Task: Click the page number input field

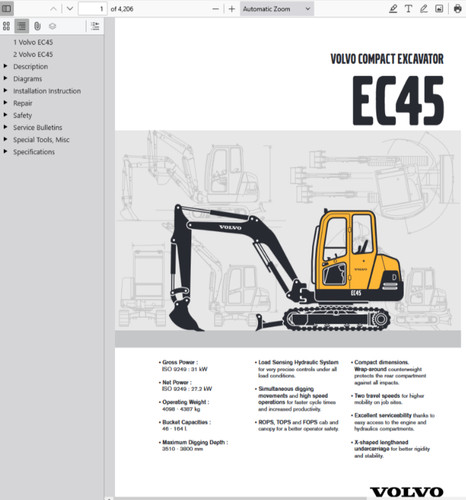Action: click(x=92, y=9)
